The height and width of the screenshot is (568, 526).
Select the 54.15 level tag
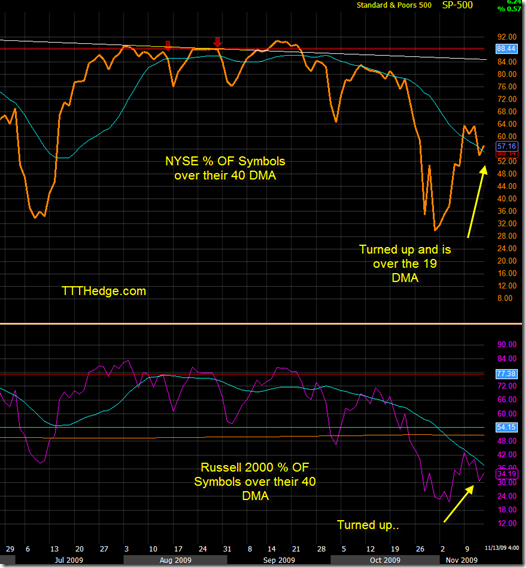point(506,427)
